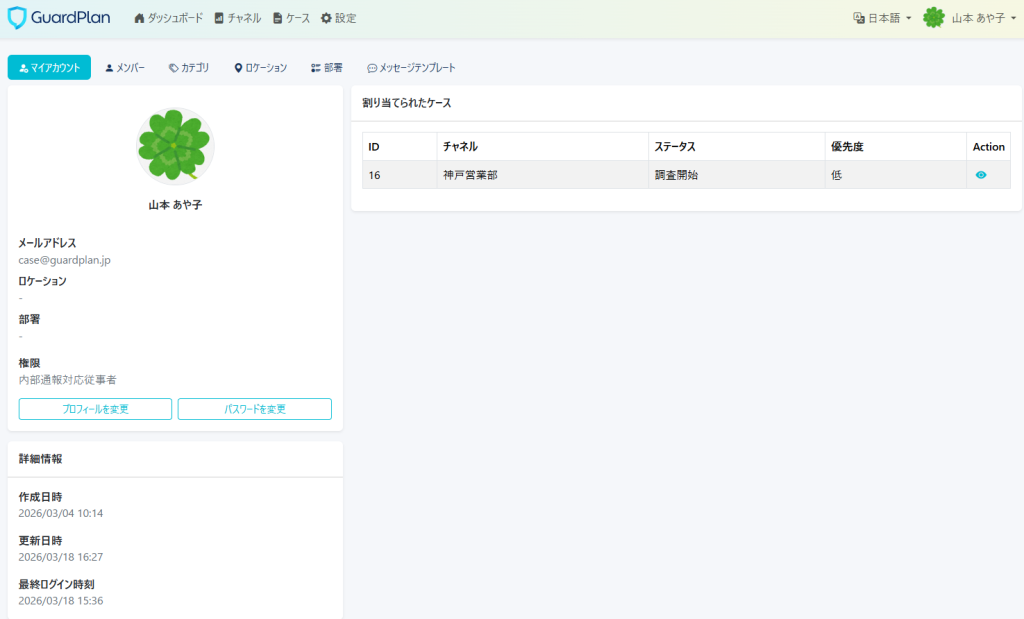Click the 優先度 column header
1024x619 pixels.
point(847,147)
